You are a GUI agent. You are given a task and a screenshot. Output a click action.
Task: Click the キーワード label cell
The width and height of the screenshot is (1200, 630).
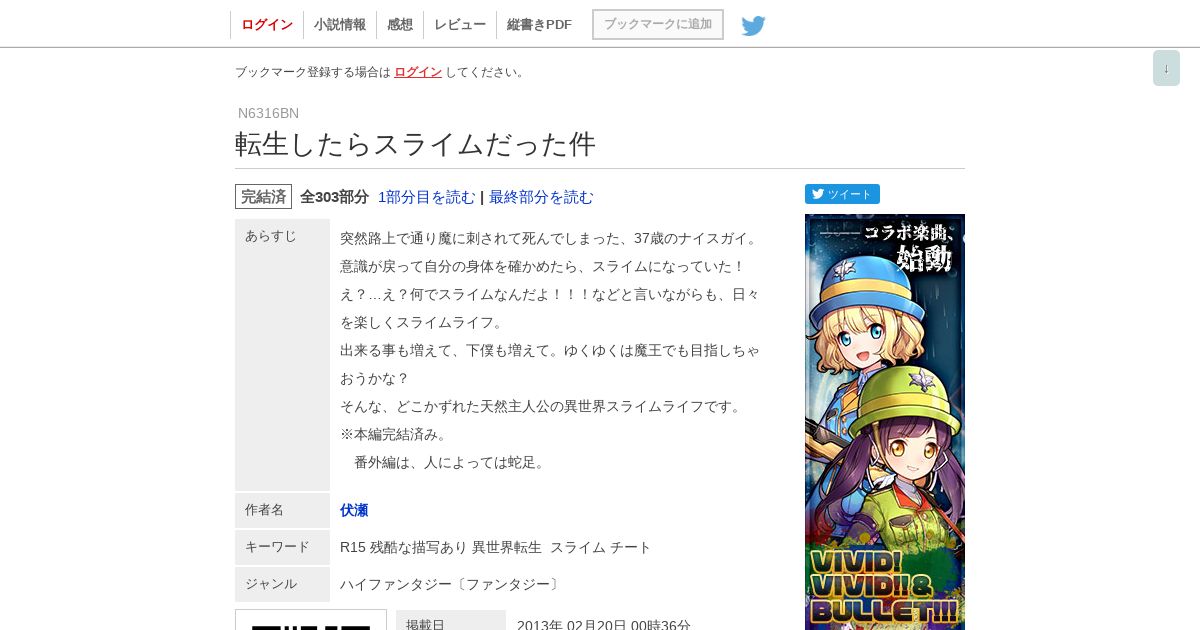point(282,547)
